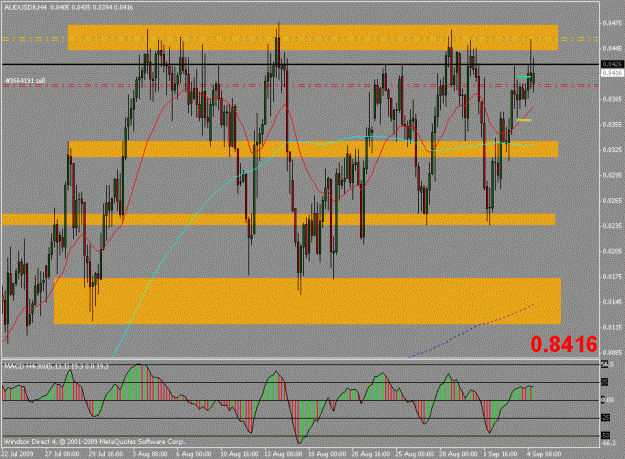Click the 27 Jul 00:00 time label
Image resolution: width=625 pixels, height=459 pixels.
pos(62,454)
